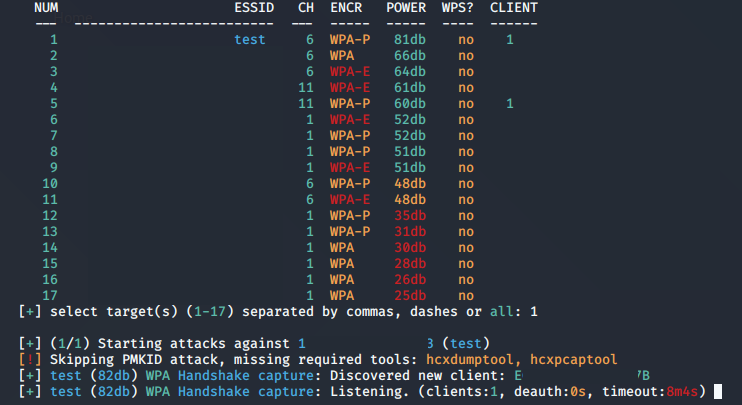Click the client count in row 5

click(x=510, y=104)
